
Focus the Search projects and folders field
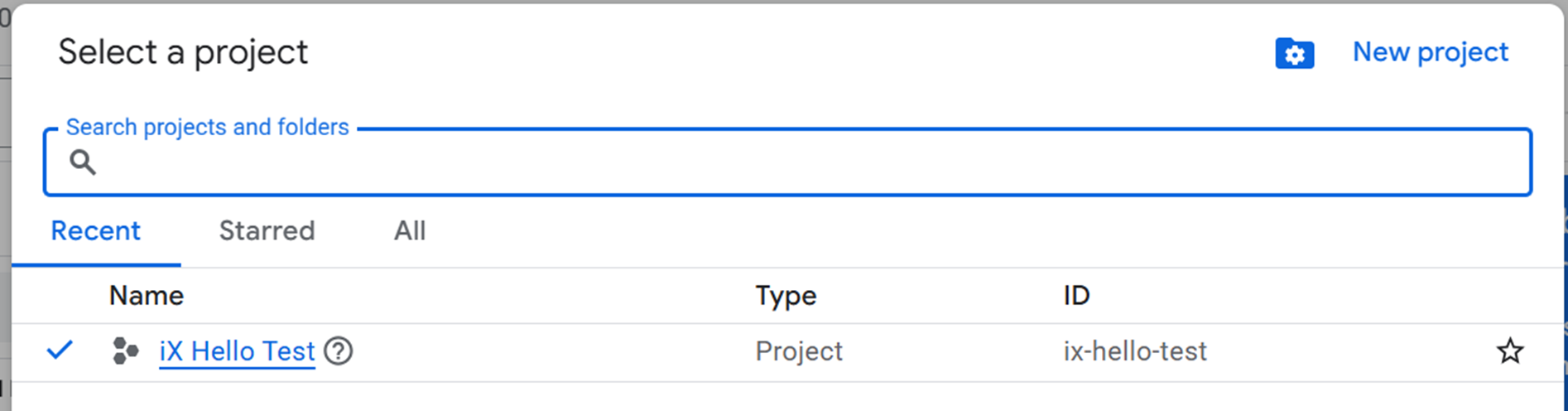click(x=786, y=162)
